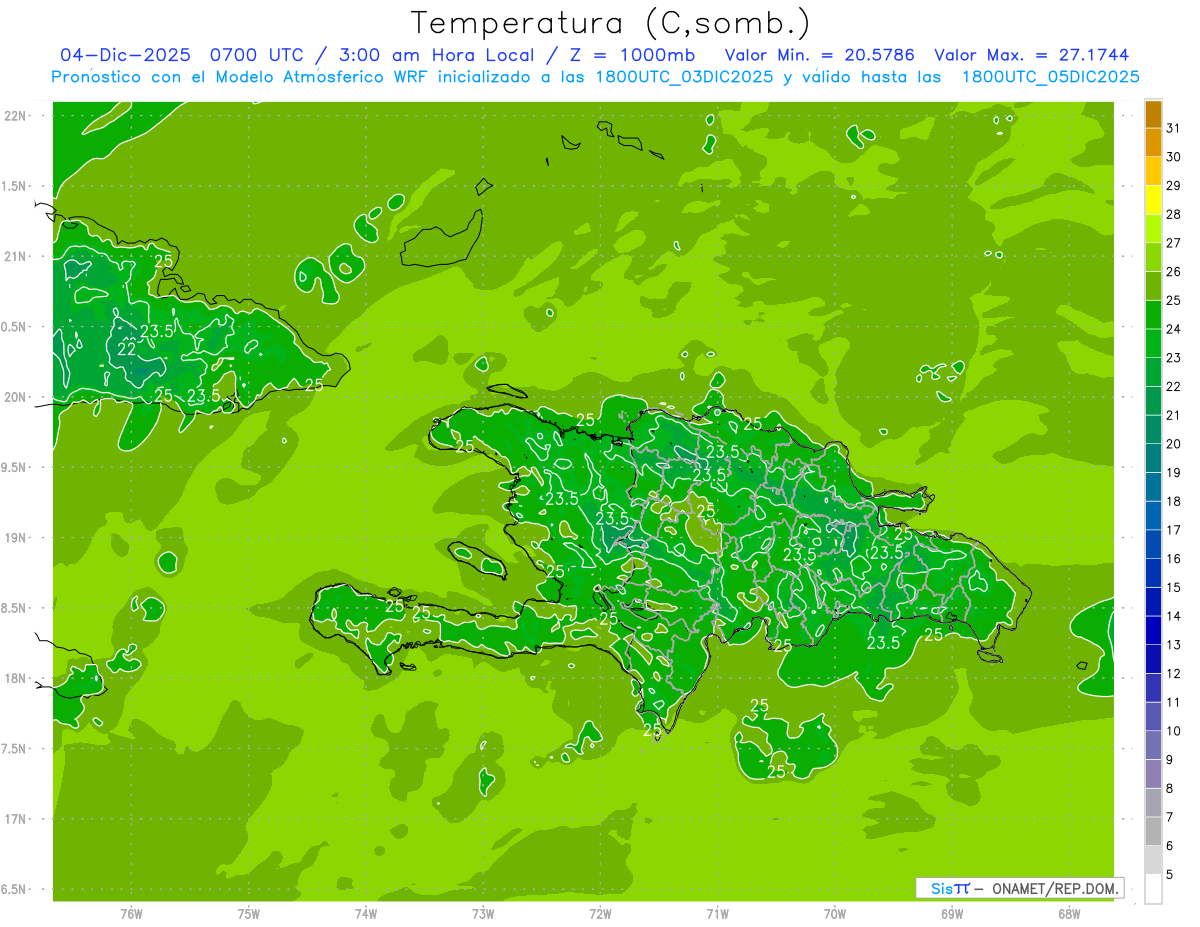Click the "73W" longitude axis label

point(483,913)
